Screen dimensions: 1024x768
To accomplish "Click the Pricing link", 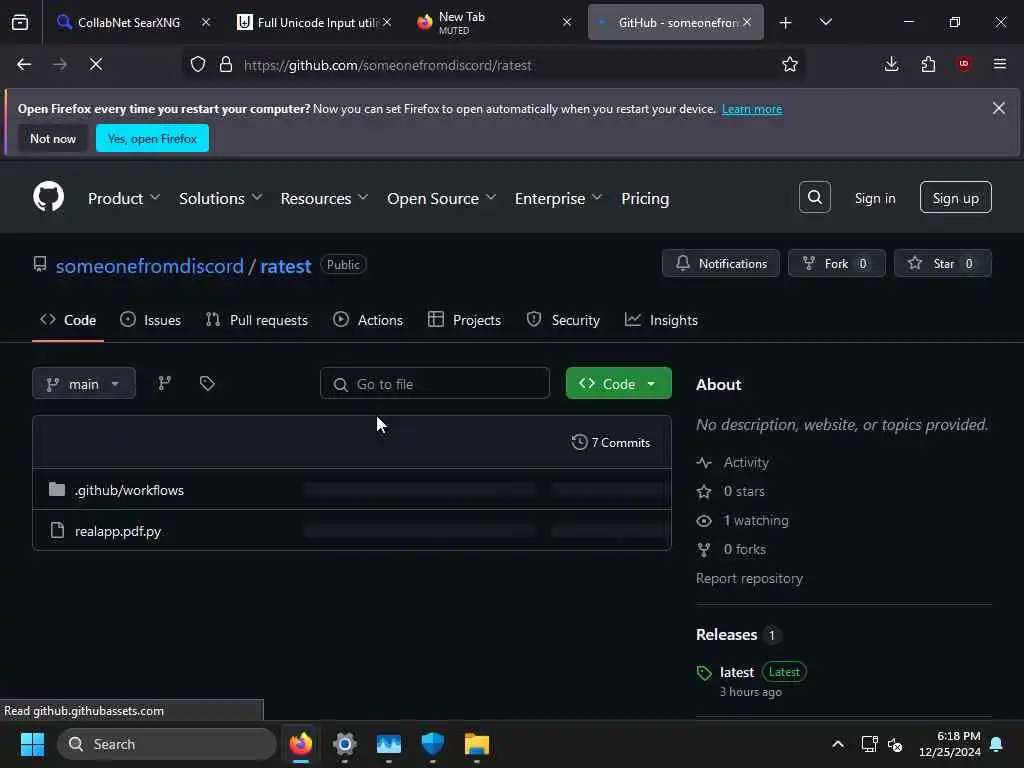I will click(645, 198).
